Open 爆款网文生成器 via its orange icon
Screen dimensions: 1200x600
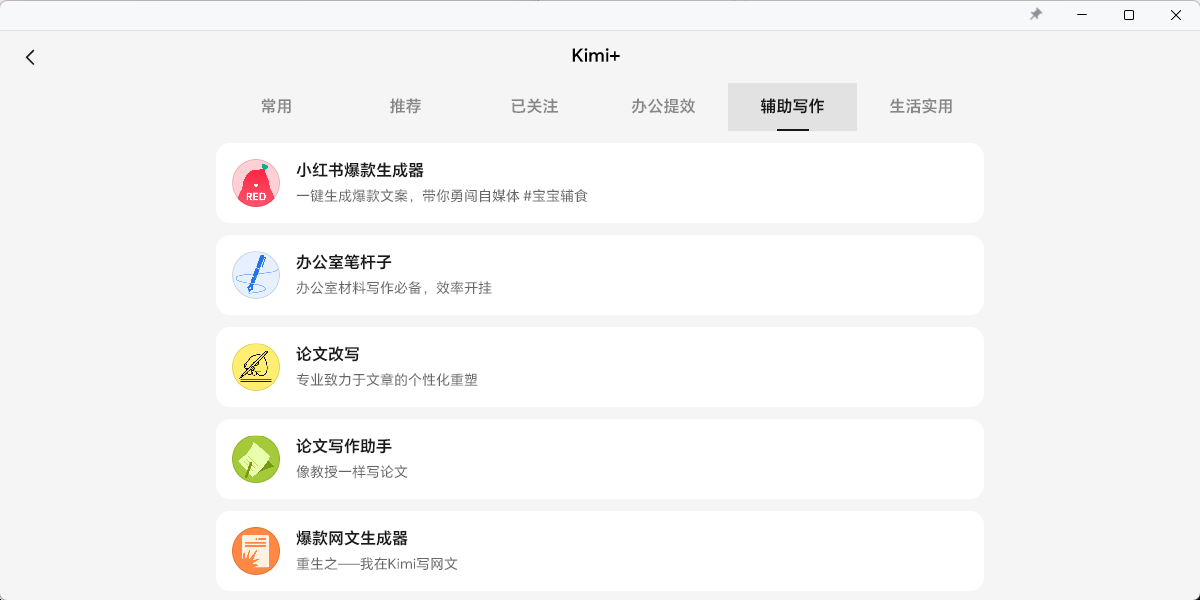click(256, 551)
